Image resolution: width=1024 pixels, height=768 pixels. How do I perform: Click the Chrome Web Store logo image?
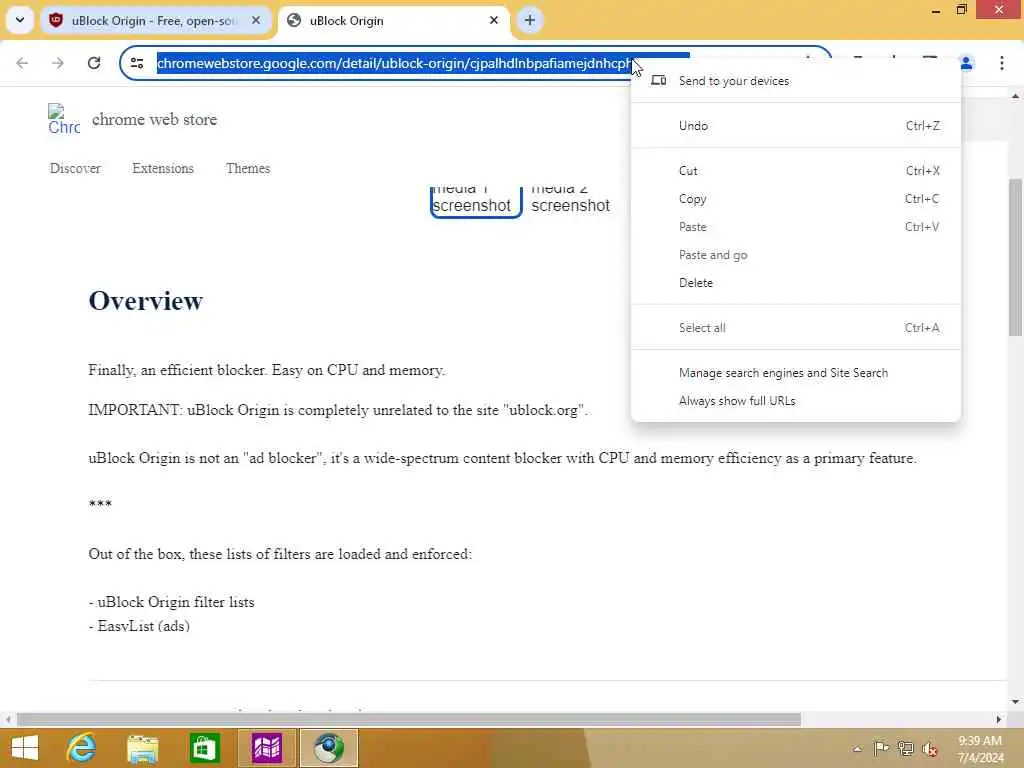click(64, 119)
